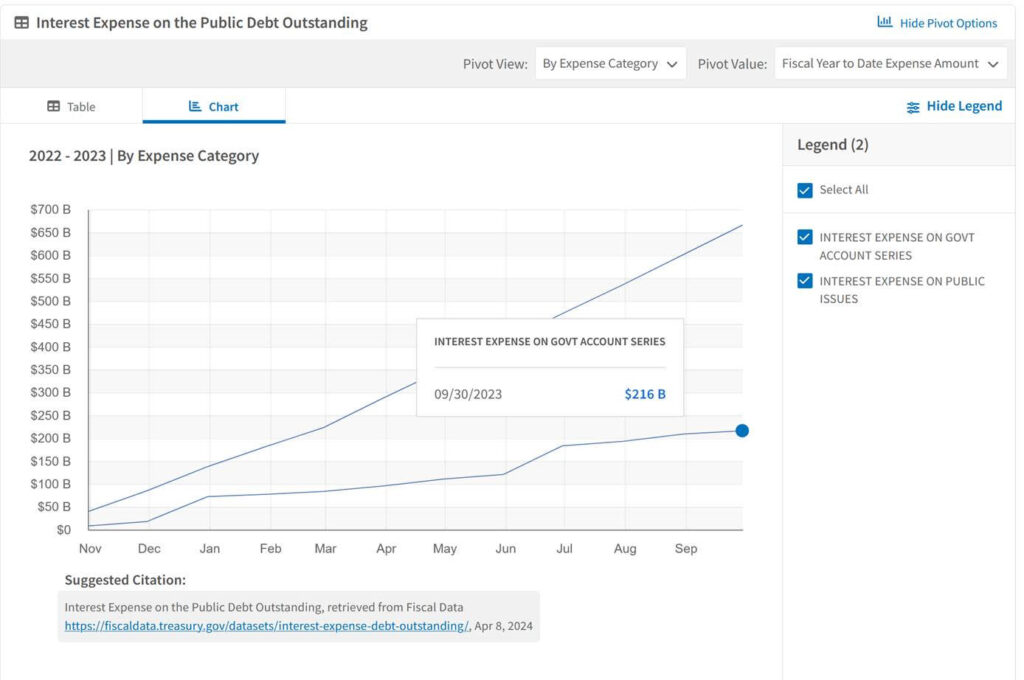Open the By Expense Category dropdown
The width and height of the screenshot is (1024, 680).
pos(610,64)
